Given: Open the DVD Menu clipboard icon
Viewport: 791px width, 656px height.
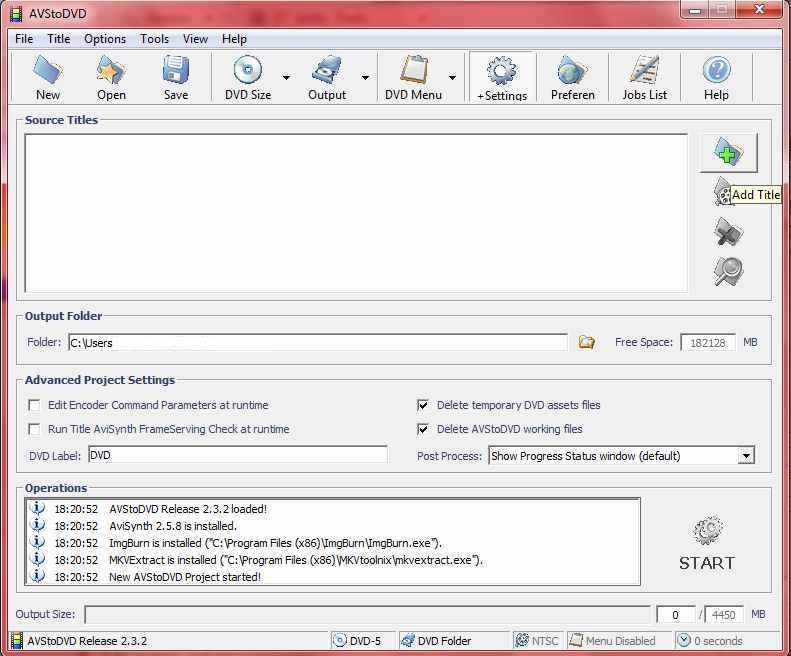Looking at the screenshot, I should pyautogui.click(x=414, y=70).
